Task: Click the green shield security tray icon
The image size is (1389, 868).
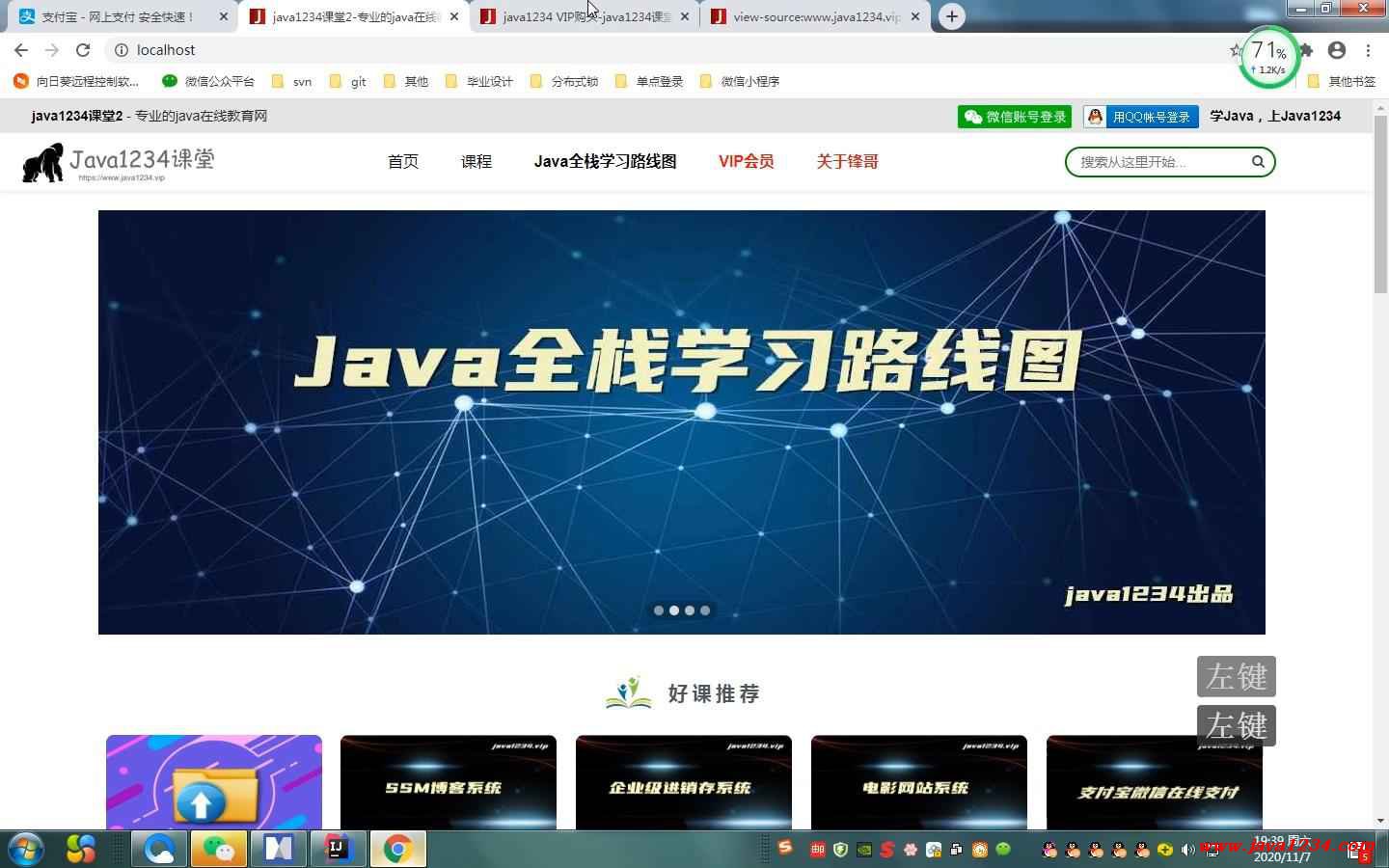Action: (841, 850)
